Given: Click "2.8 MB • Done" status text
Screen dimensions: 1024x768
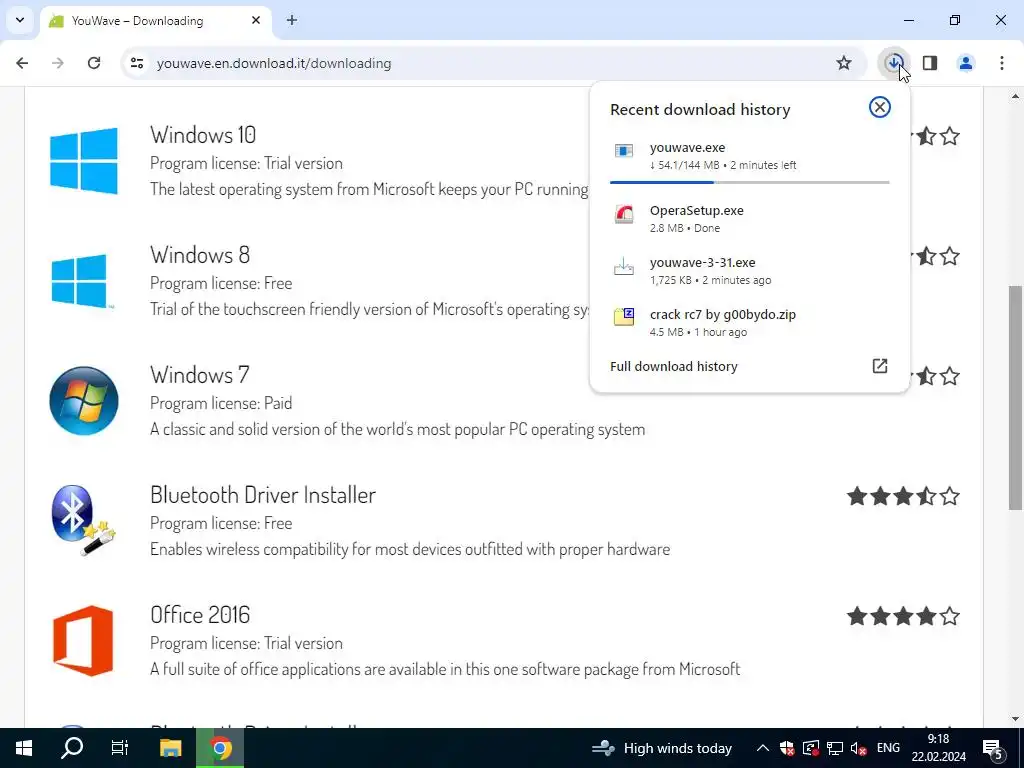Looking at the screenshot, I should [x=684, y=228].
